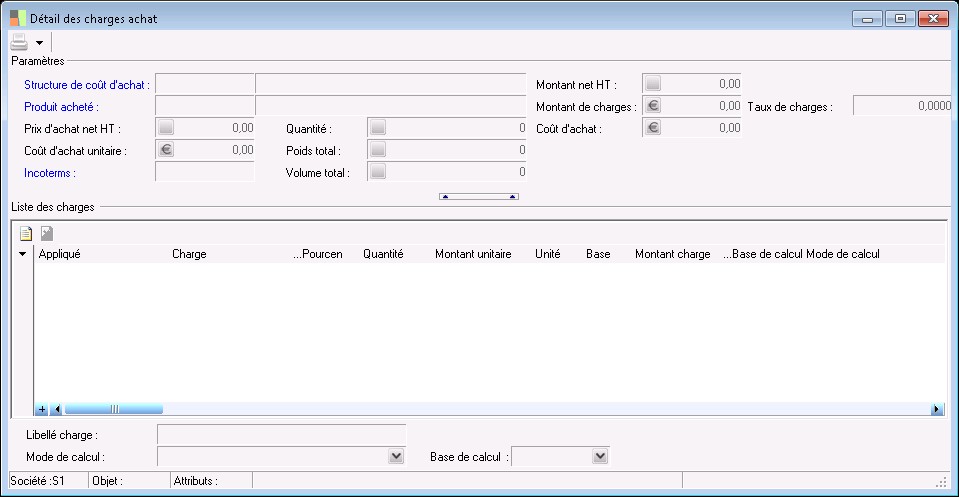Click into the Libellé charge text field
This screenshot has height=497, width=959.
[281, 434]
